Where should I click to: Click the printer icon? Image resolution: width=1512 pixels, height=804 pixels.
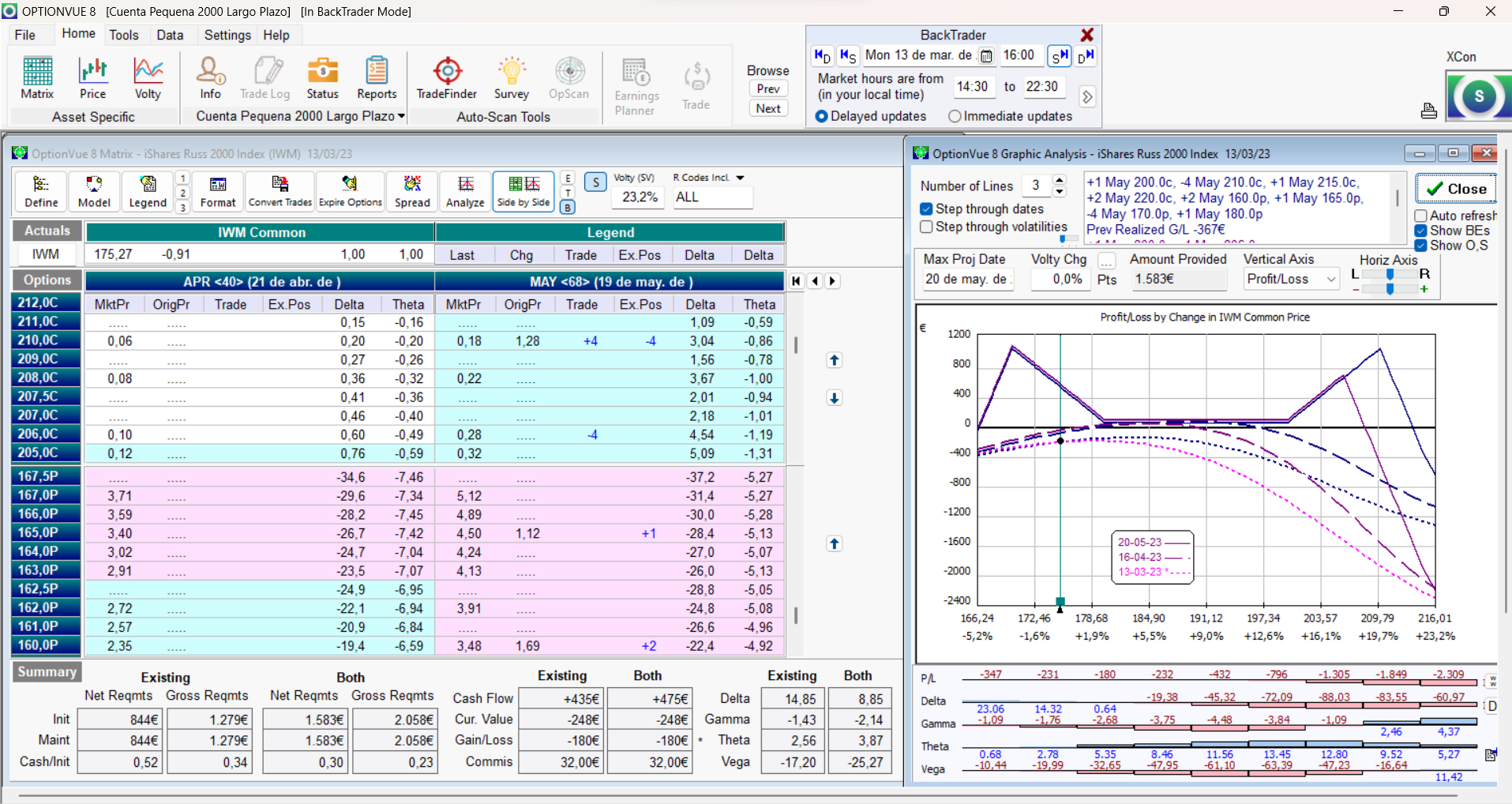1428,111
